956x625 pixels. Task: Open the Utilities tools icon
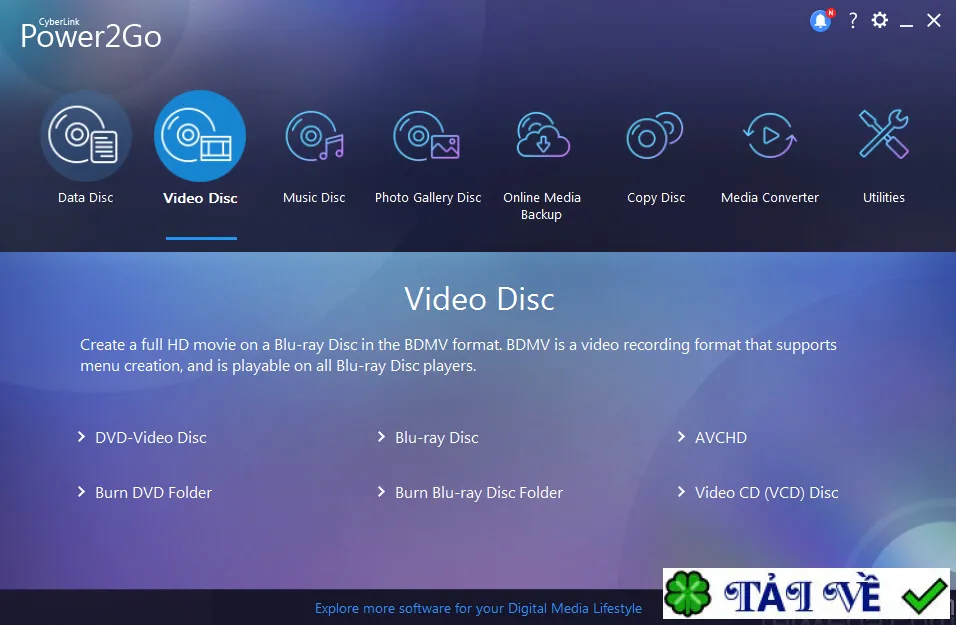tap(883, 134)
